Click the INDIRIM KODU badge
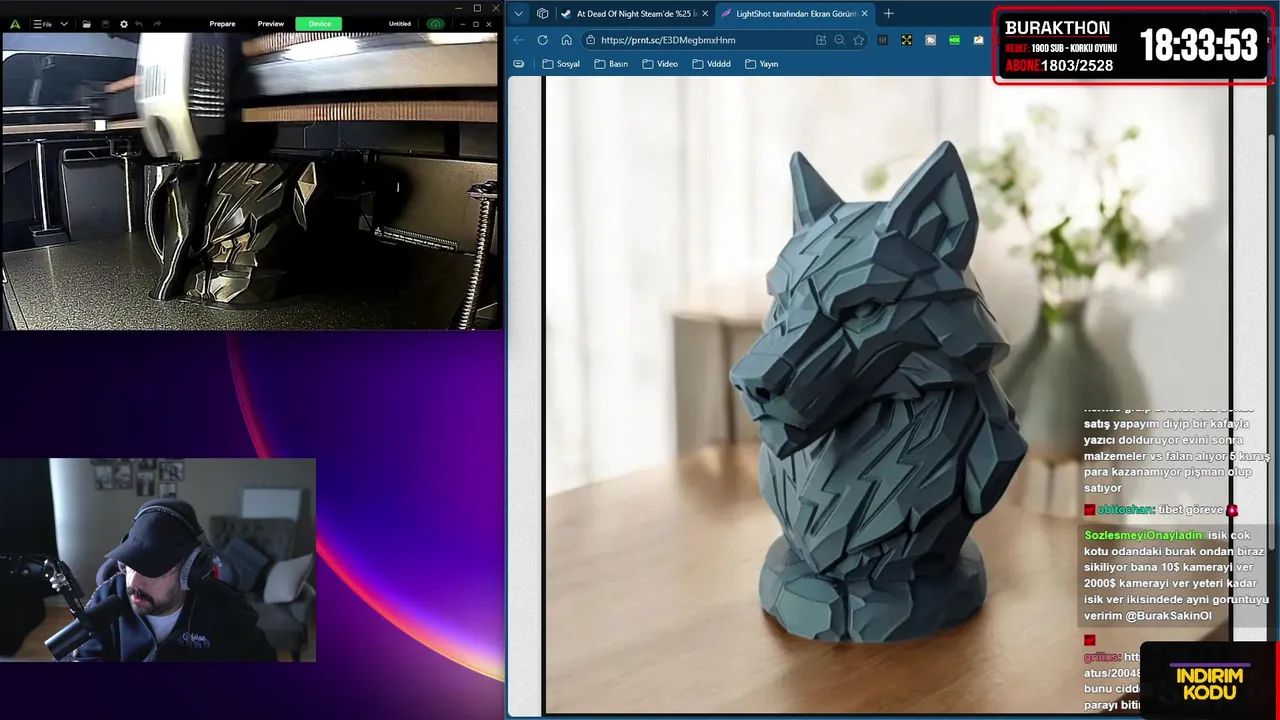Viewport: 1280px width, 720px height. click(x=1208, y=682)
